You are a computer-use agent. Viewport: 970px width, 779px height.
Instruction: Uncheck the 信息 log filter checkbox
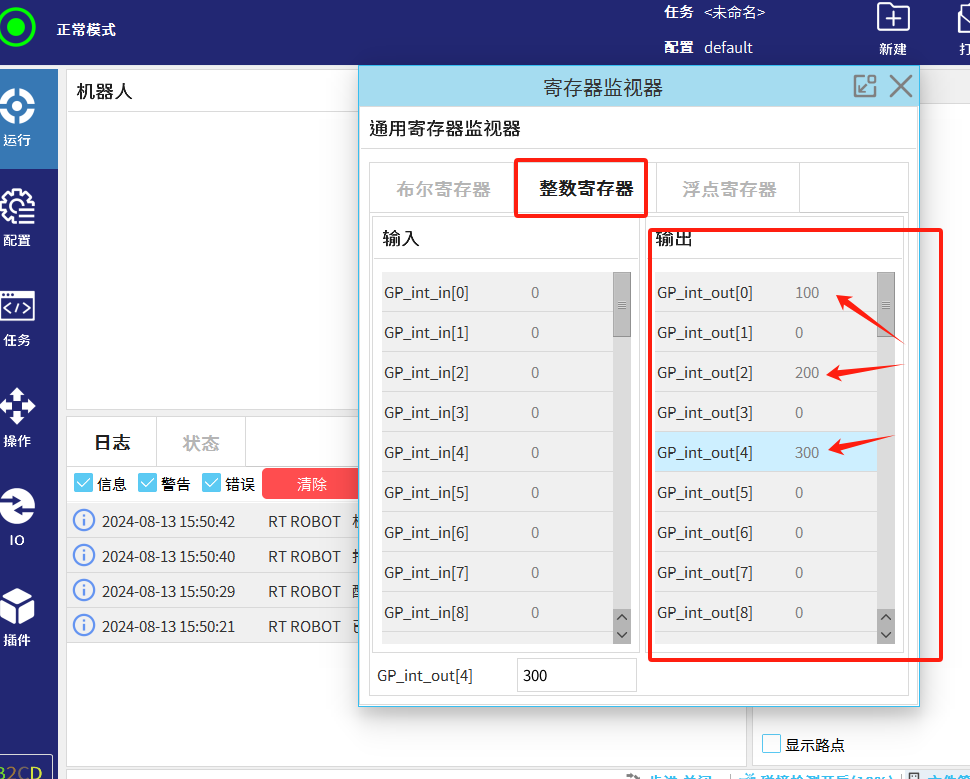coord(84,483)
